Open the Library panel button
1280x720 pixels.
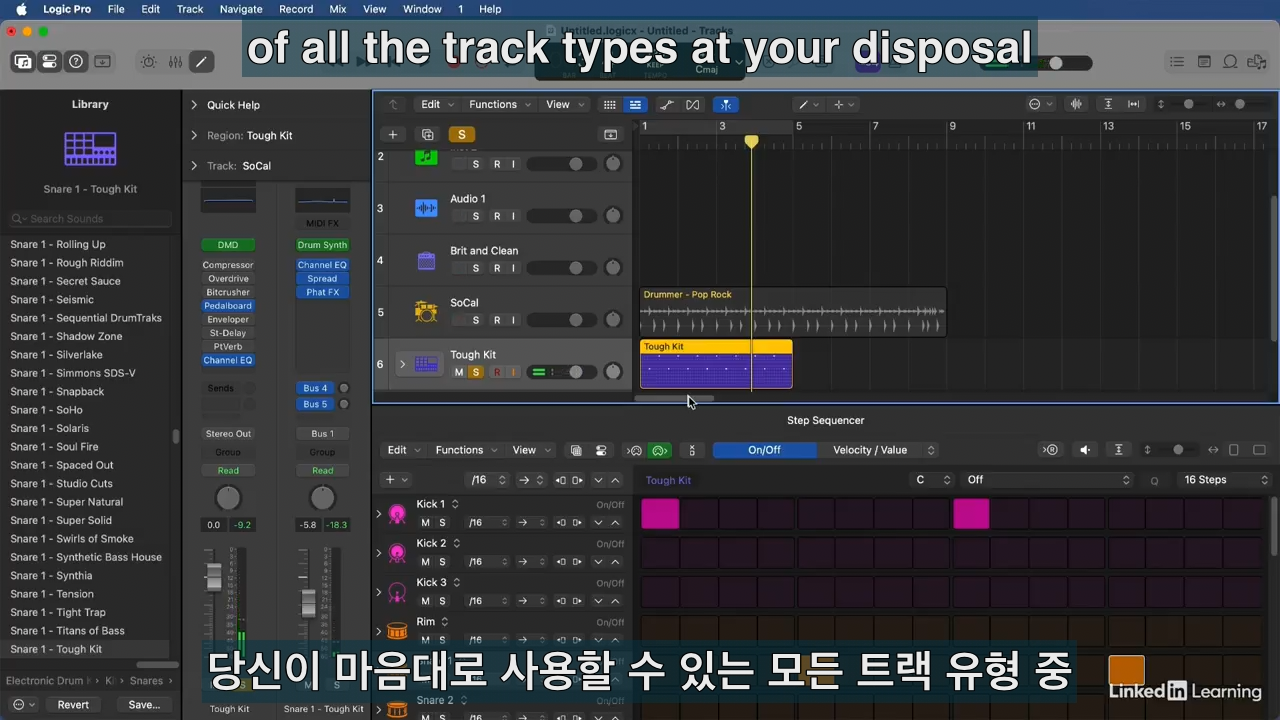pyautogui.click(x=22, y=62)
